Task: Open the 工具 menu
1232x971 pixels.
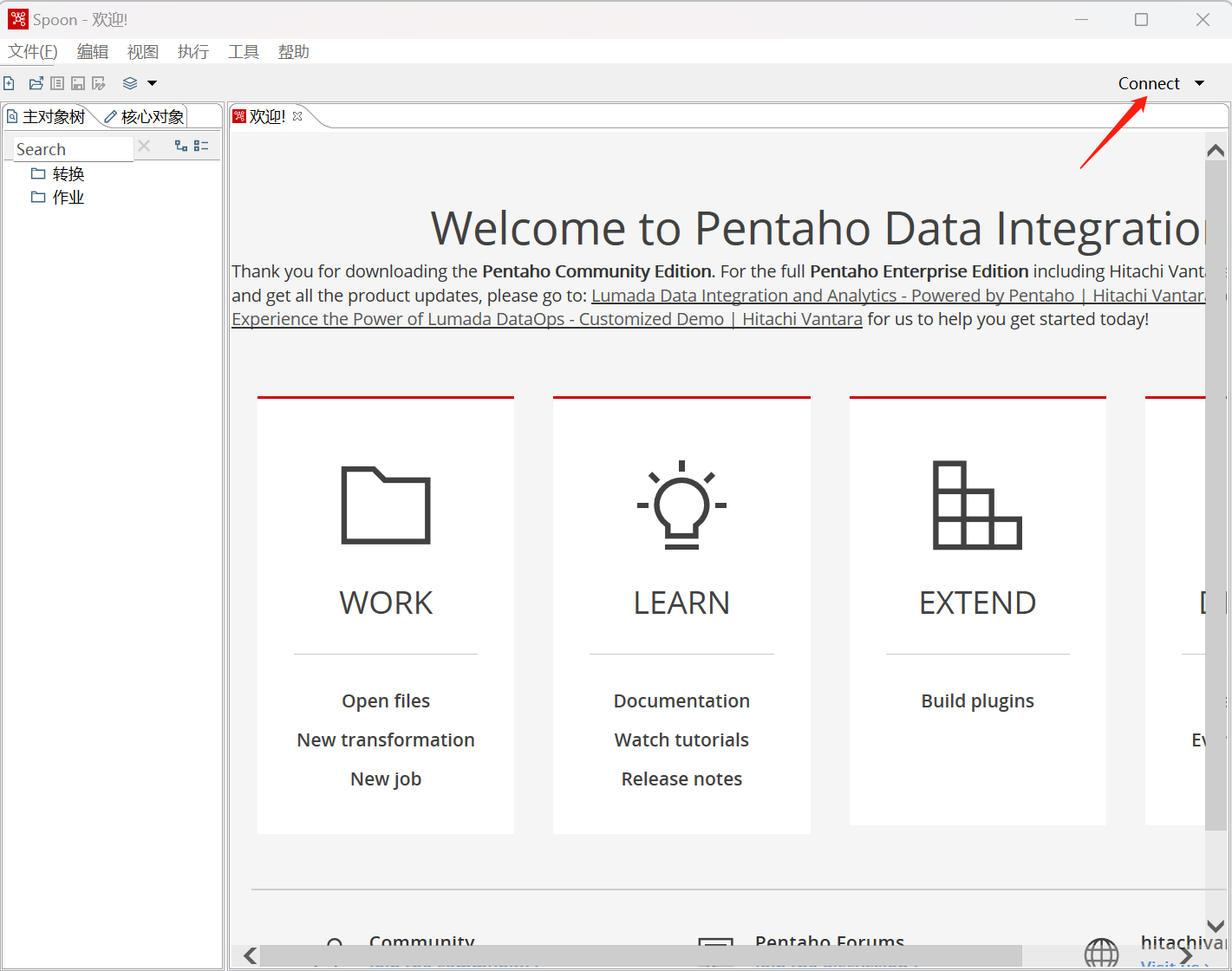Action: [244, 52]
